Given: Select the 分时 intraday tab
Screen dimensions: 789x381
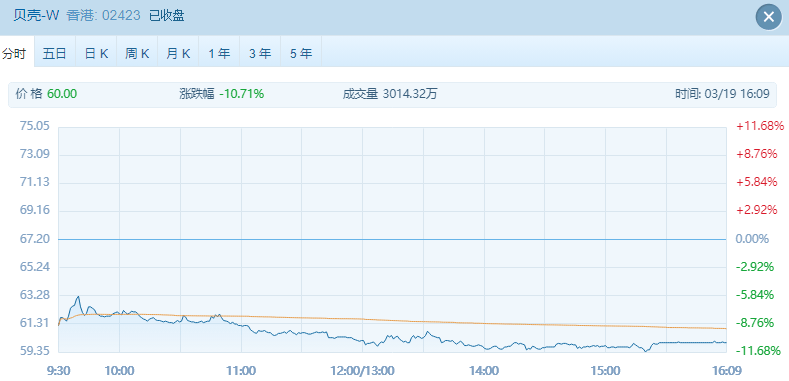Looking at the screenshot, I should [14, 54].
